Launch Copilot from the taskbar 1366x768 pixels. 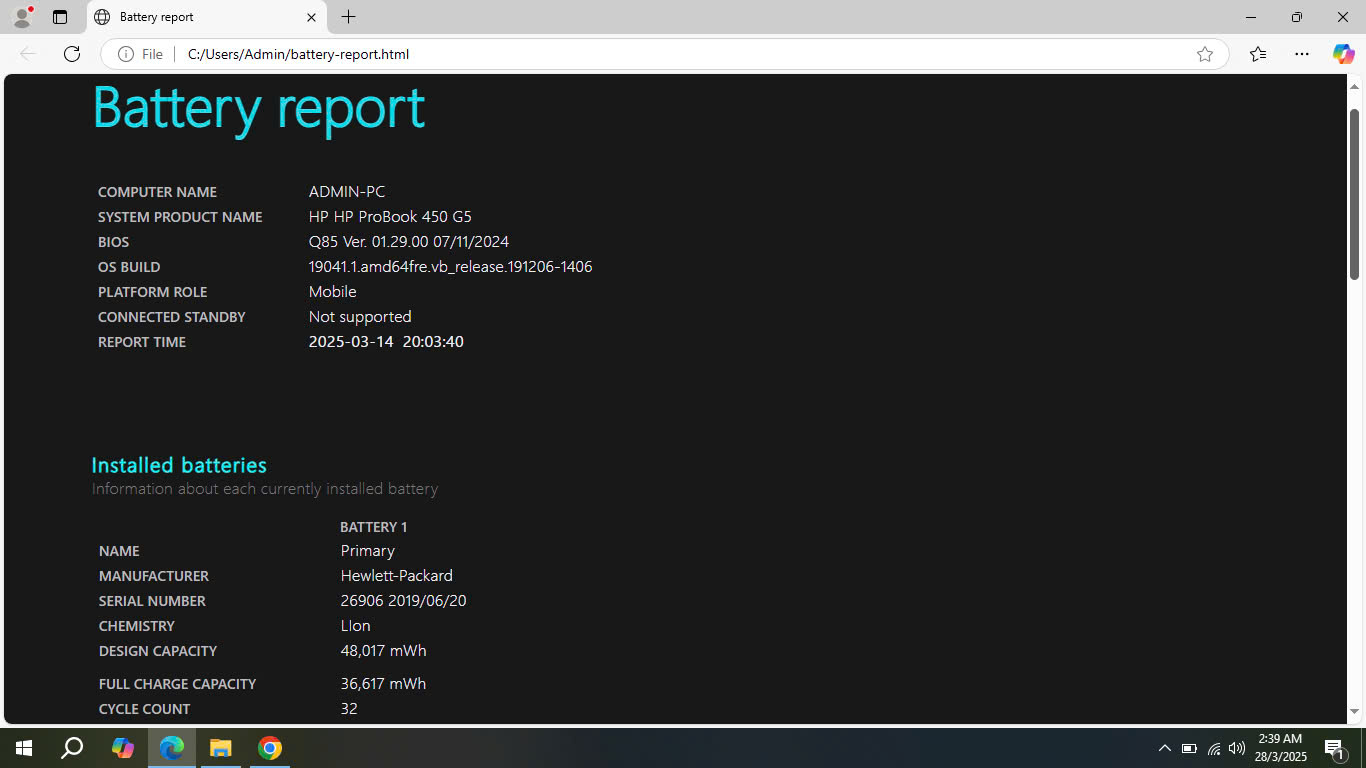pos(123,748)
